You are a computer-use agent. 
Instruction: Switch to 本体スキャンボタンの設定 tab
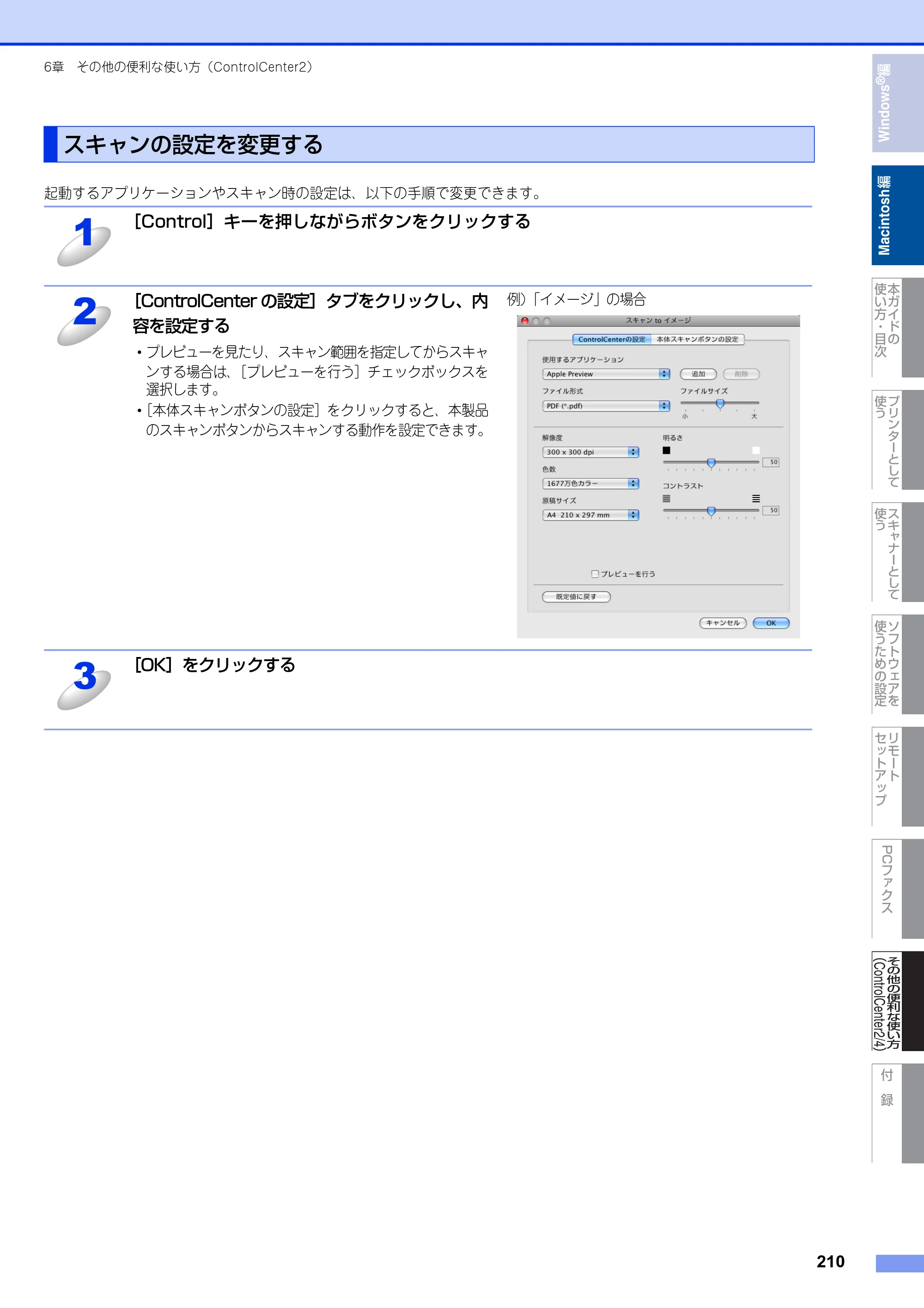click(697, 340)
